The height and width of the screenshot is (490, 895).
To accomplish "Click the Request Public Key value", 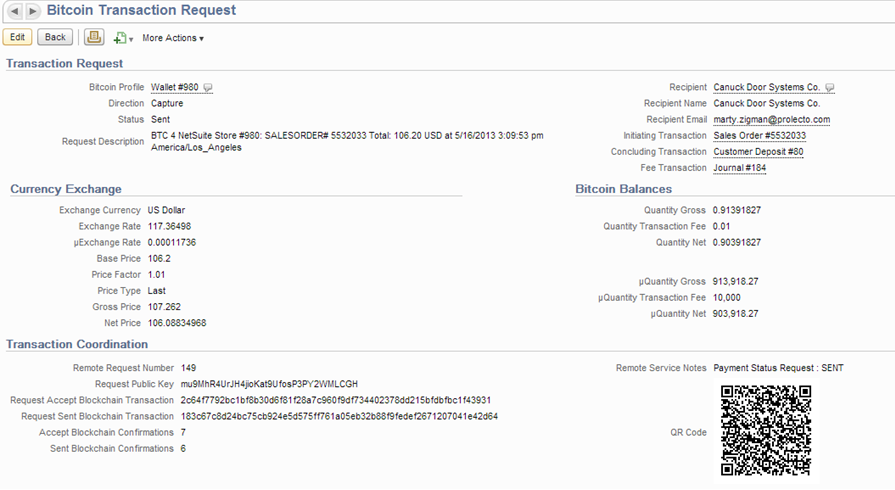I will [x=269, y=384].
